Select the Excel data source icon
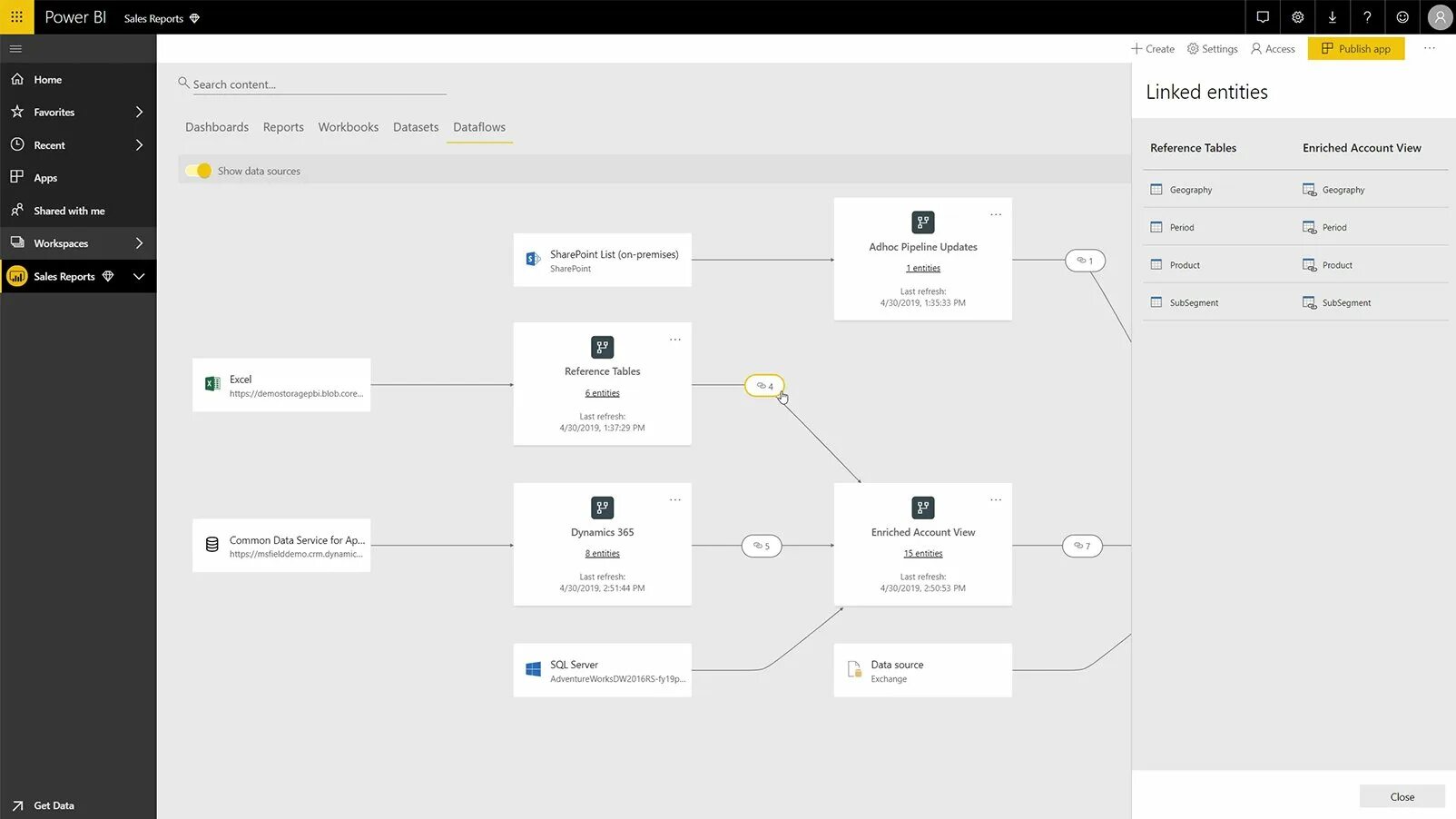Viewport: 1456px width, 819px height. [x=212, y=384]
